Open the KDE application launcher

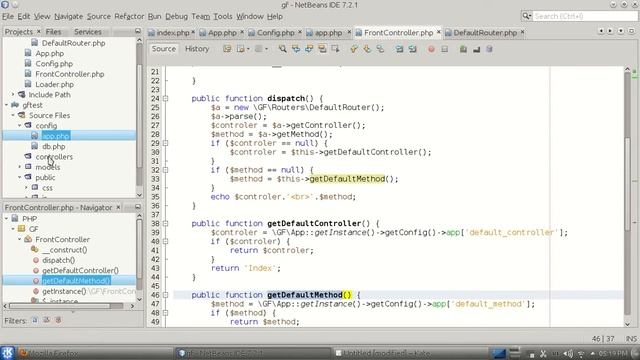click(7, 353)
